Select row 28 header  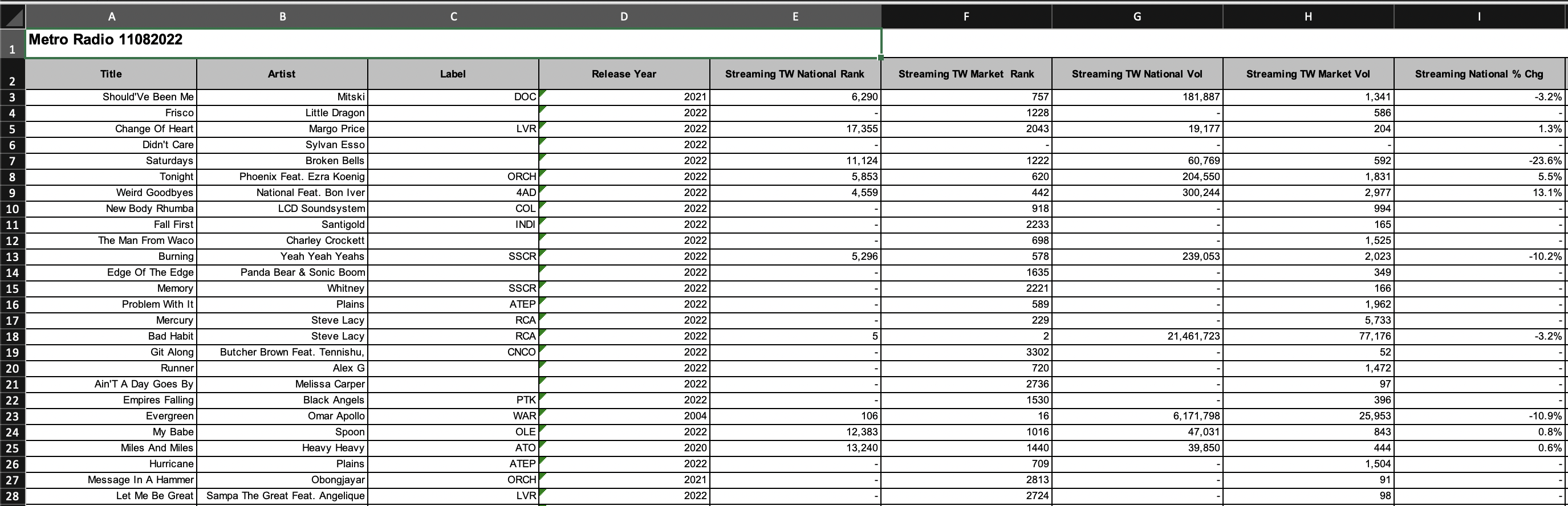12,496
